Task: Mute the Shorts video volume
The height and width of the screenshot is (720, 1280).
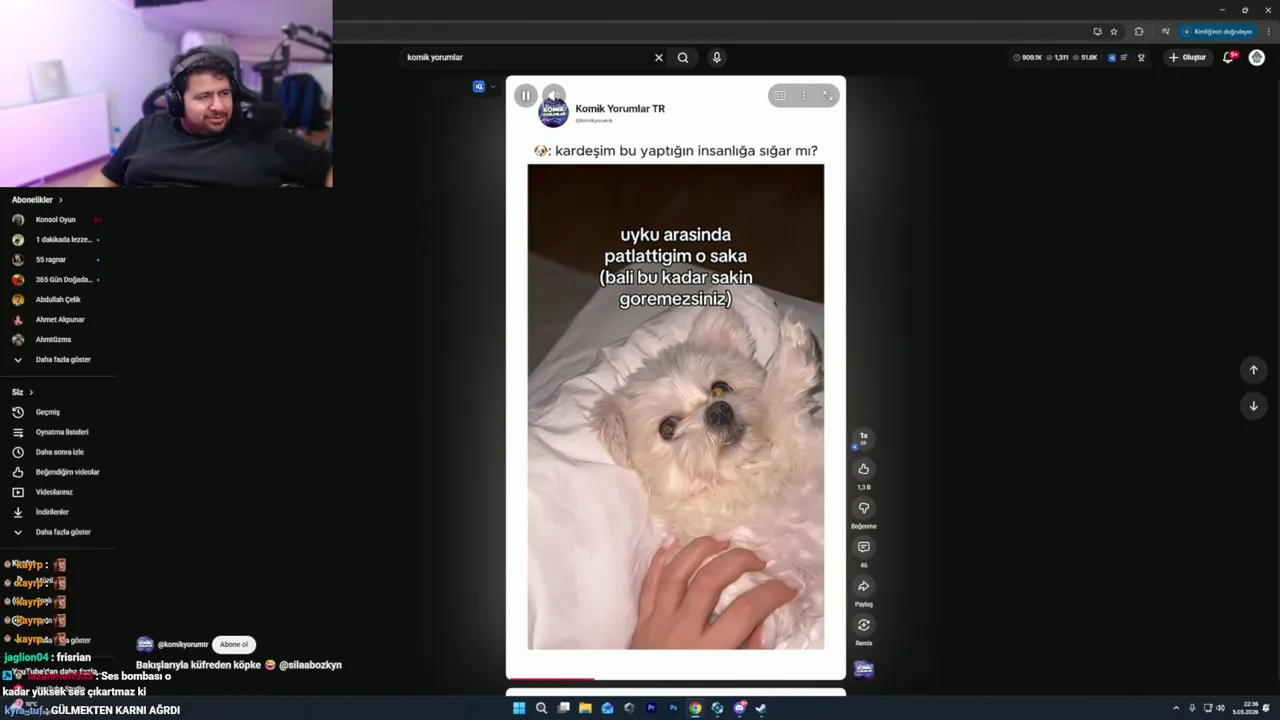Action: [554, 96]
